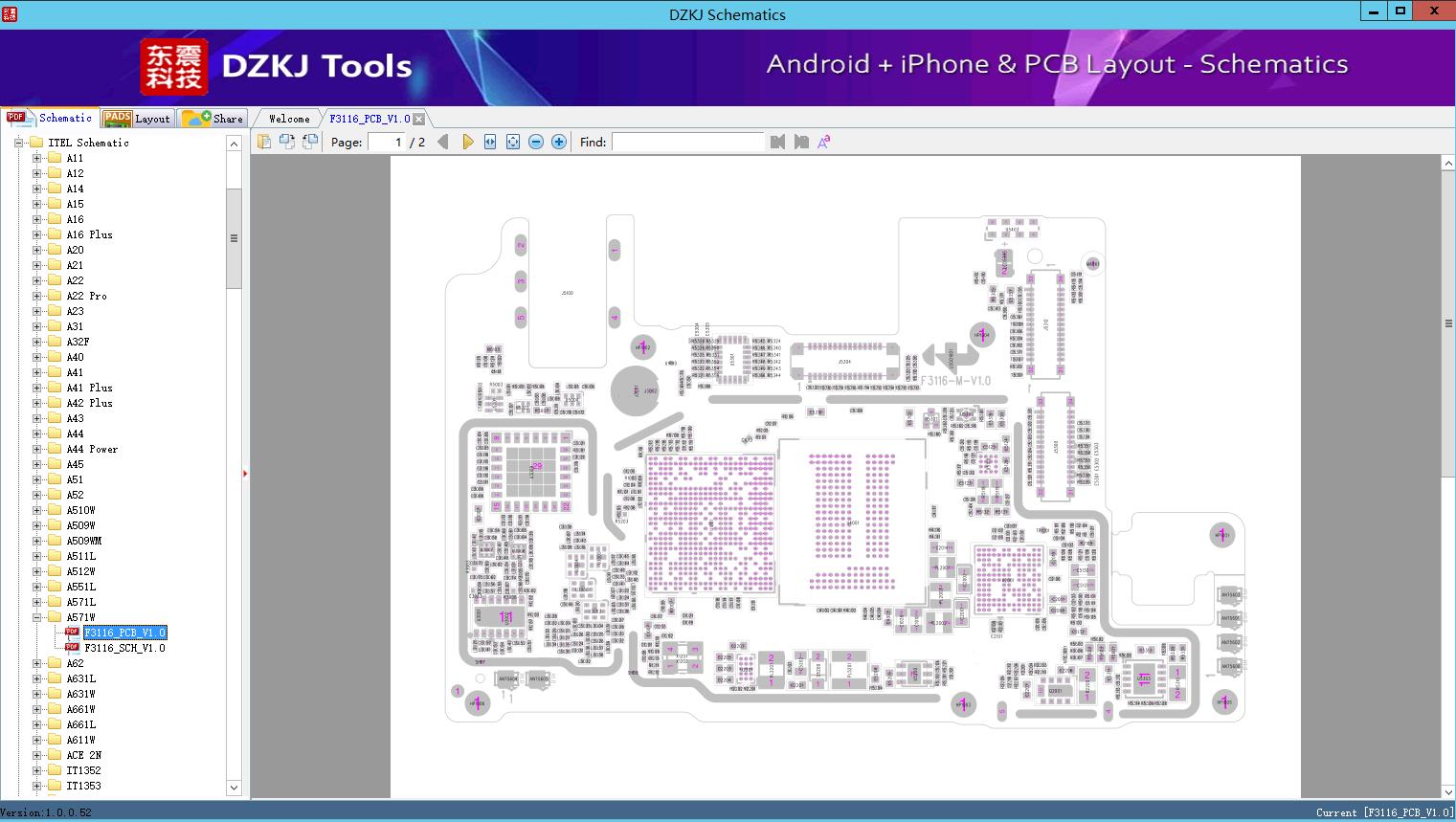Select the A14 tree folder
The width and height of the screenshot is (1456, 822).
coord(75,189)
